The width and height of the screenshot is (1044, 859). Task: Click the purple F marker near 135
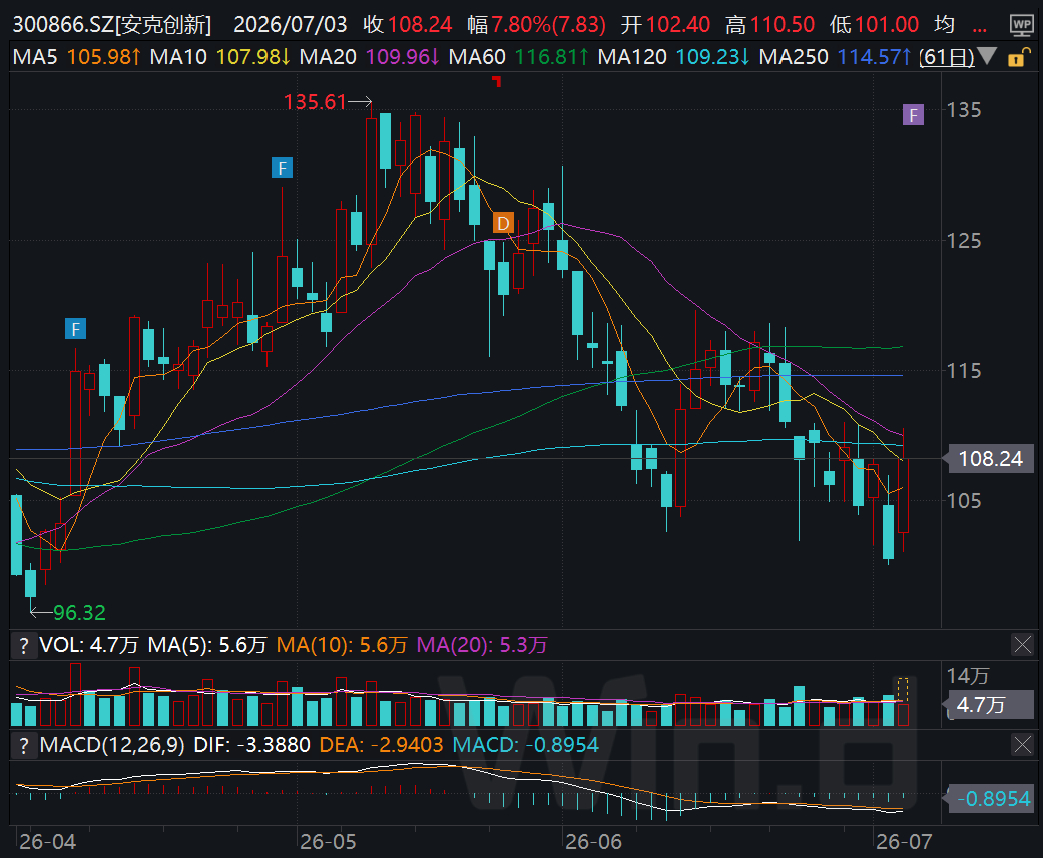click(x=914, y=115)
